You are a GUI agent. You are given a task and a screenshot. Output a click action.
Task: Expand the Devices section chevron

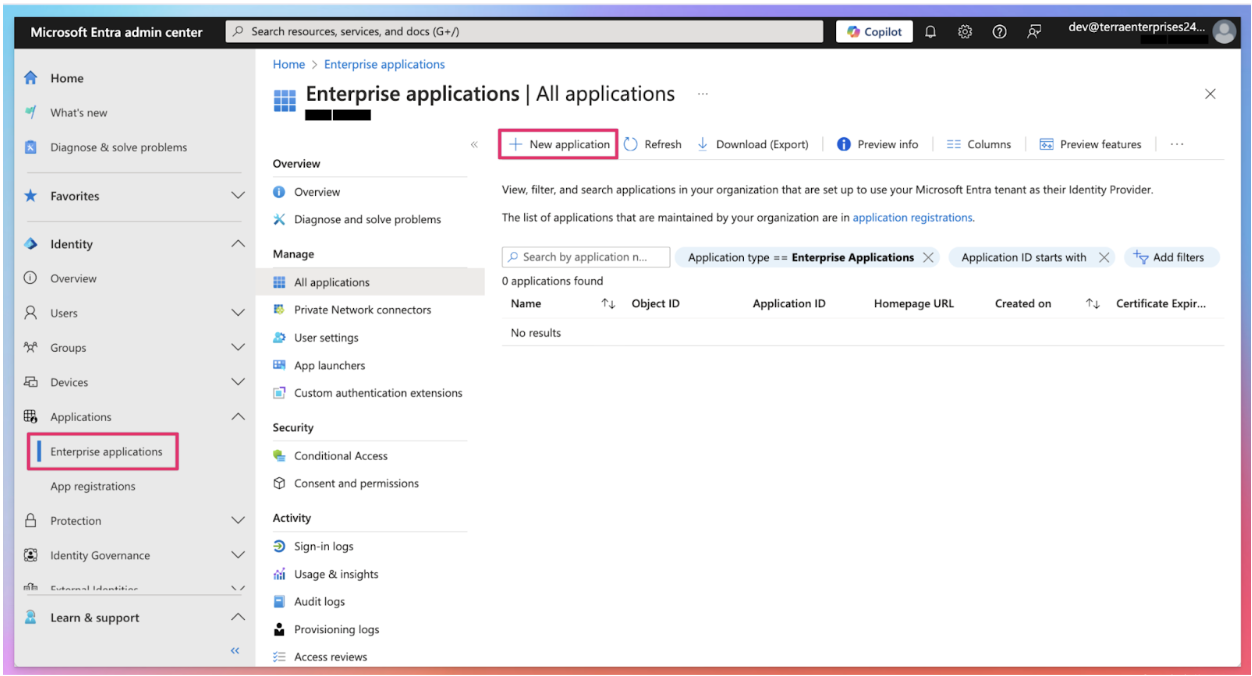[x=238, y=382]
